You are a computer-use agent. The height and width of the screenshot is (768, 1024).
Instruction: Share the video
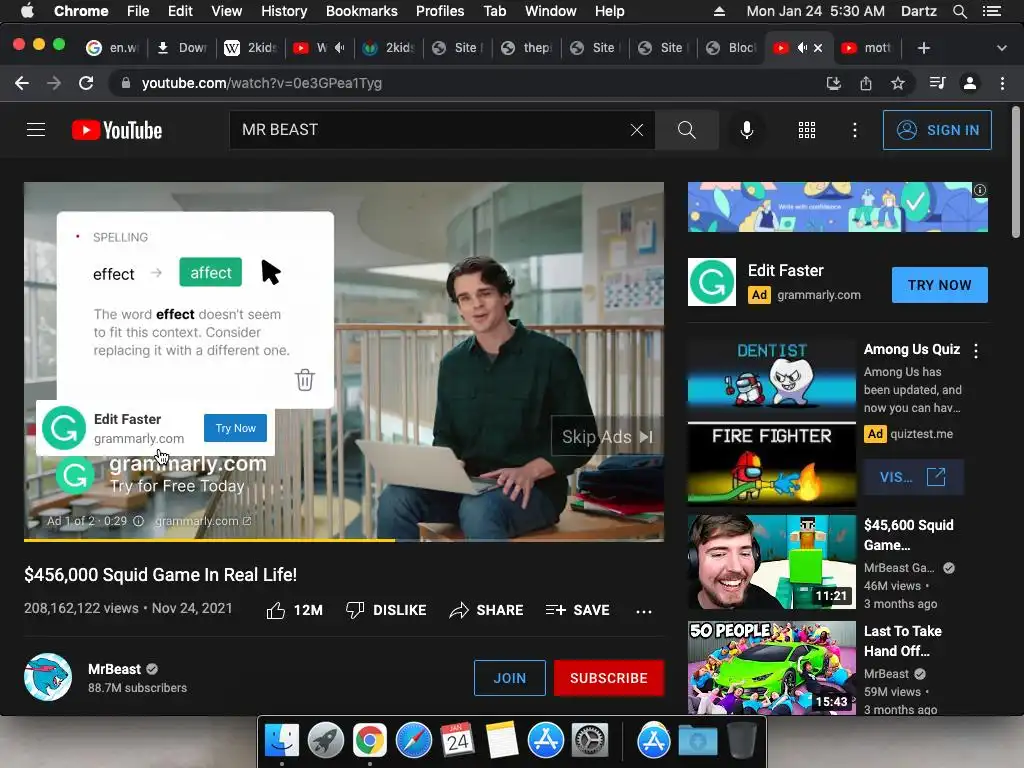(x=487, y=610)
